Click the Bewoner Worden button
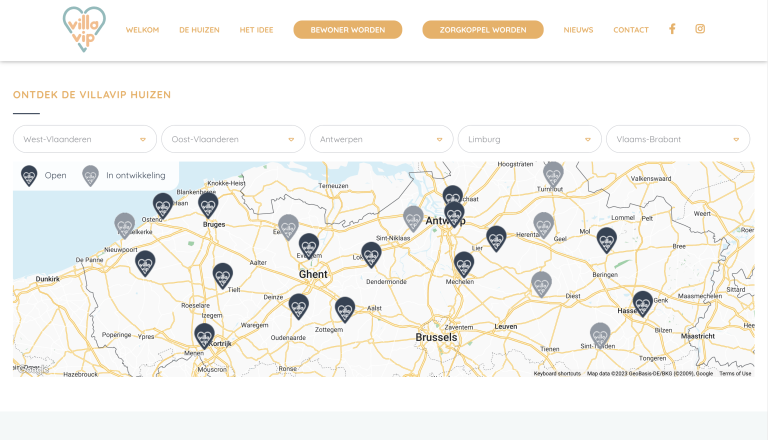The image size is (768, 440). [x=348, y=29]
